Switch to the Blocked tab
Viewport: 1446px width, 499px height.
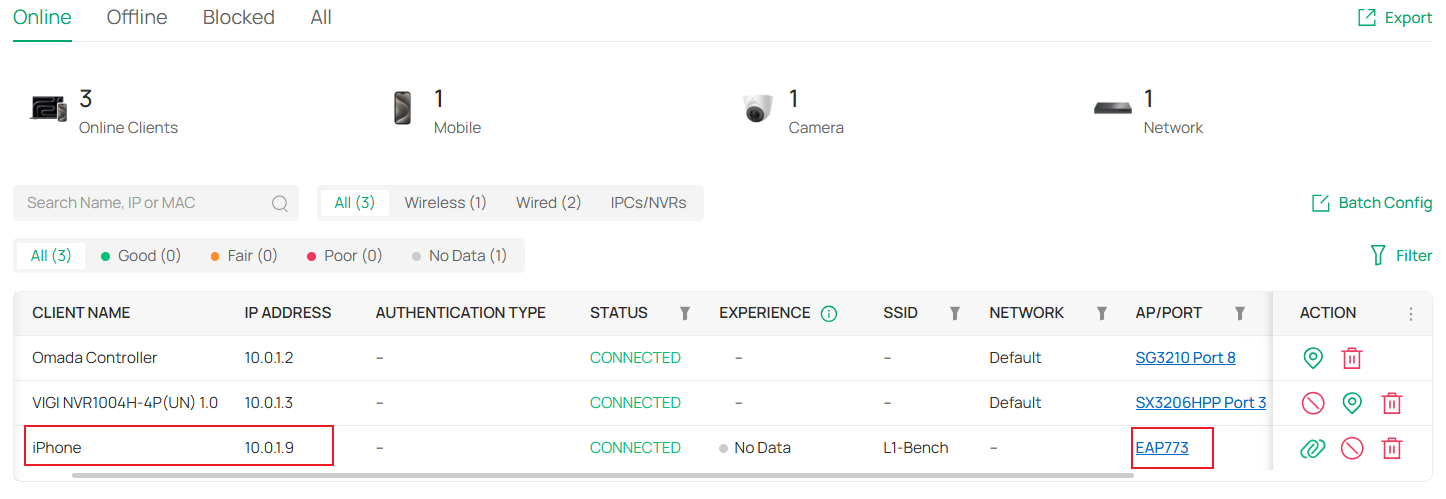(x=238, y=18)
